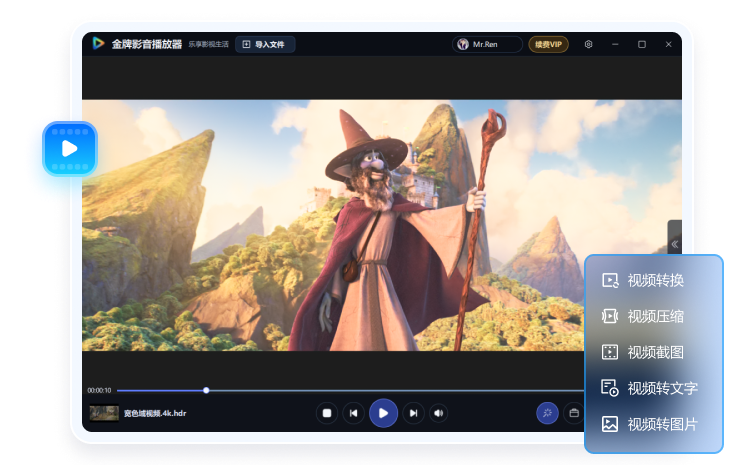Viewport: 756px width, 465px height.
Task: Open the toolbox icon in bottom bar
Action: [x=574, y=413]
